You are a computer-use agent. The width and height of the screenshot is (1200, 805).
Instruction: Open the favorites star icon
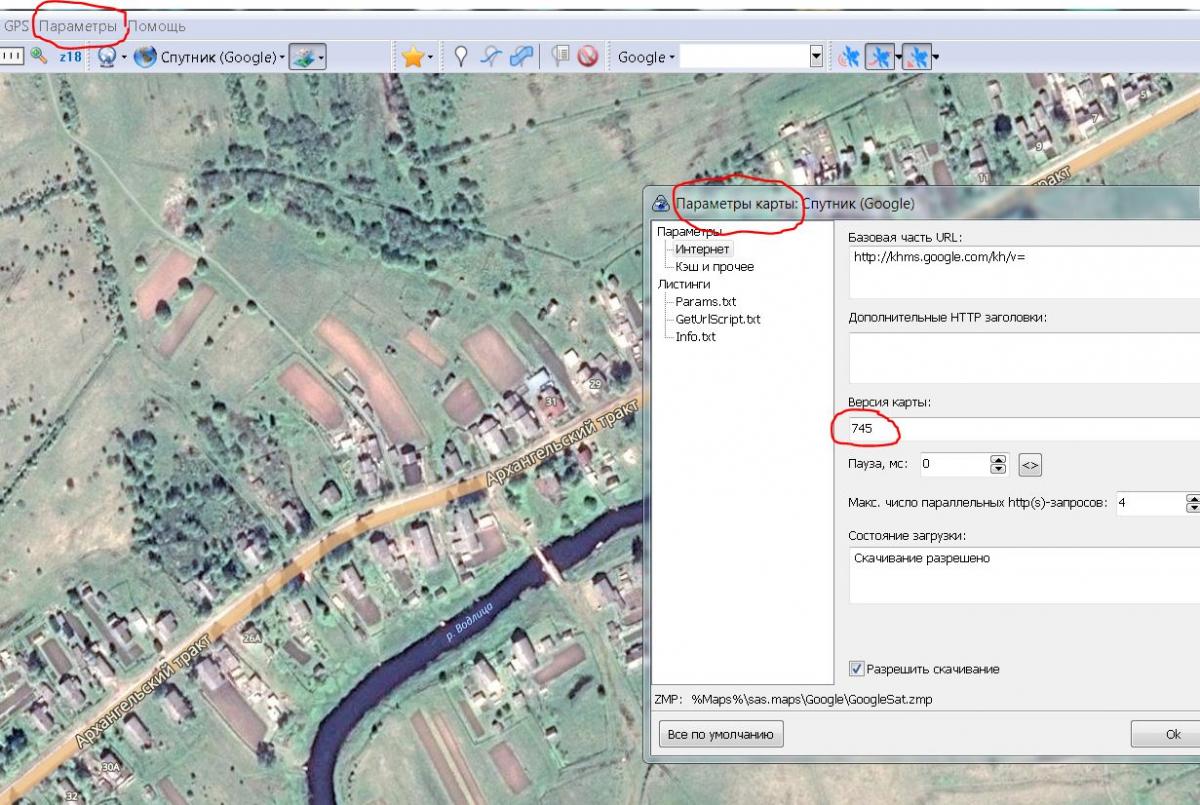[x=412, y=57]
